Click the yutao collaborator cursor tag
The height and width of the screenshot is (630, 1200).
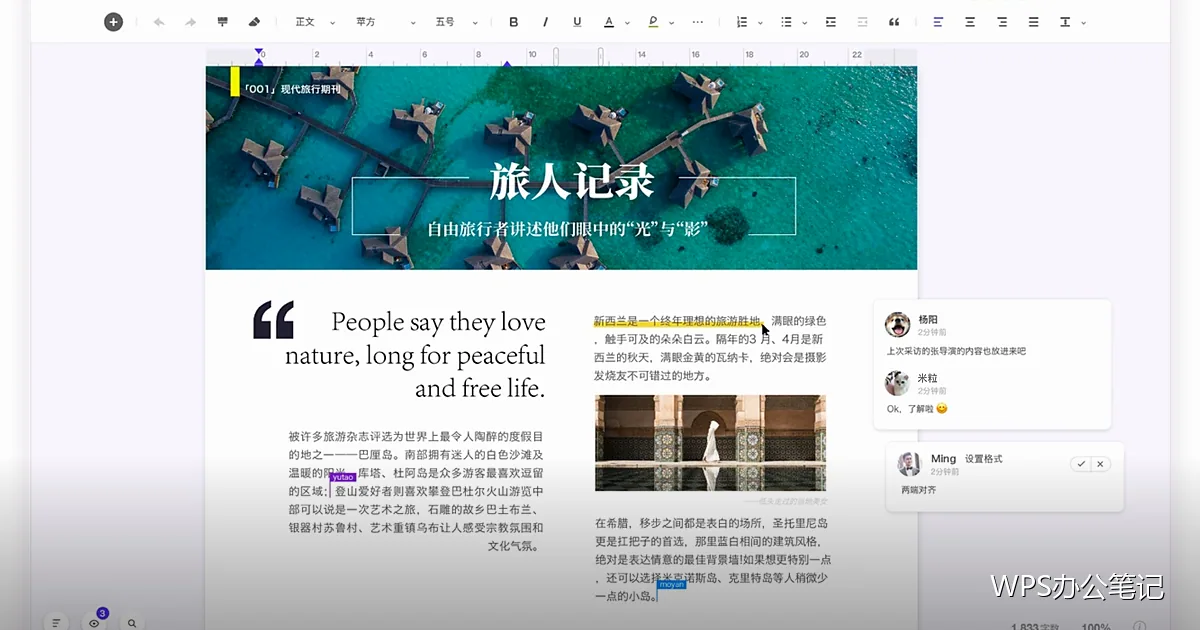(343, 478)
